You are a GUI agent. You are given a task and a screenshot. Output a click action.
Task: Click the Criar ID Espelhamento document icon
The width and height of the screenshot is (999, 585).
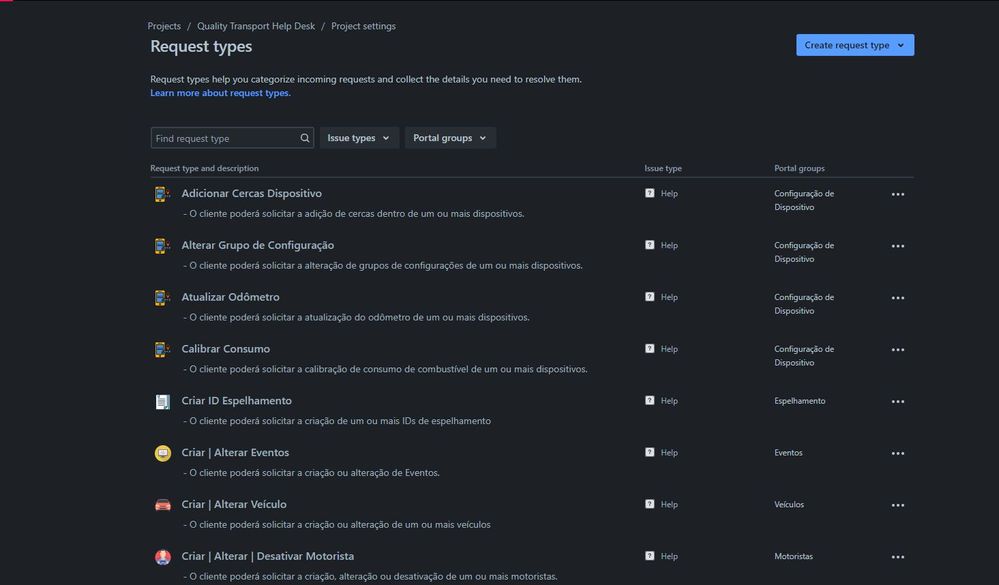coord(162,401)
